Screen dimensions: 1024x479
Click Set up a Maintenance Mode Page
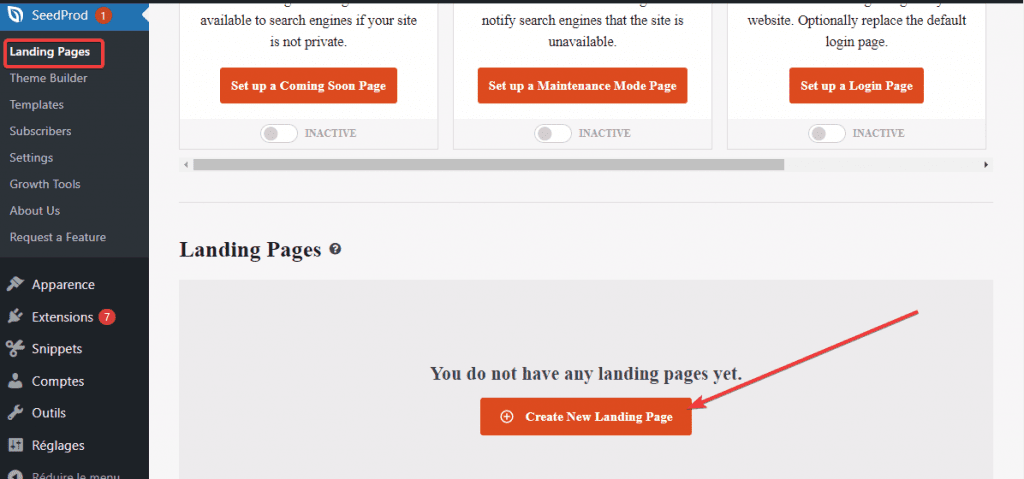(583, 86)
